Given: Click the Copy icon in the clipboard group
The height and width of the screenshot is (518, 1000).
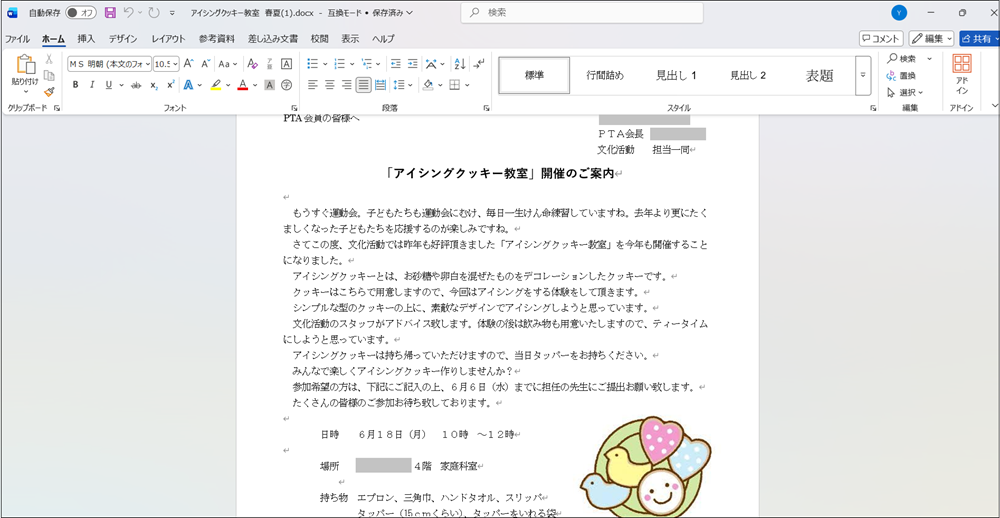Looking at the screenshot, I should coord(49,75).
